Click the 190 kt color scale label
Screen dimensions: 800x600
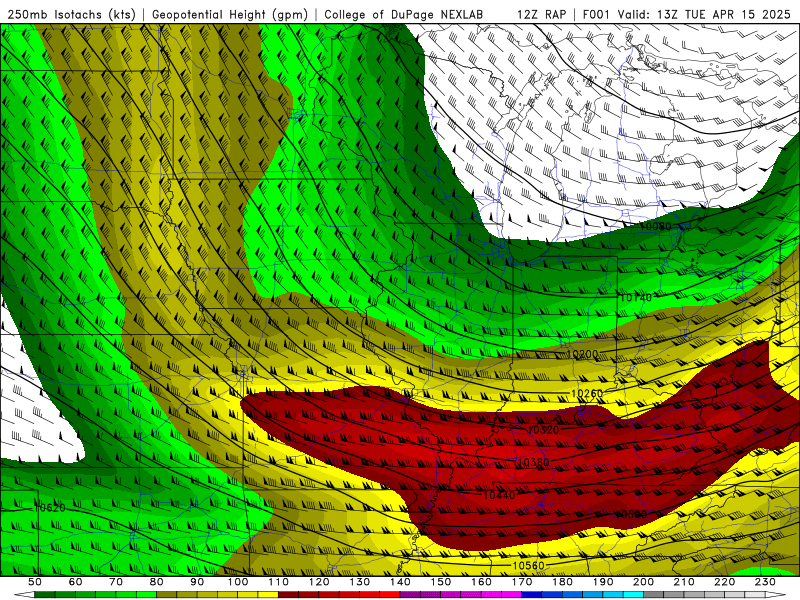[603, 582]
